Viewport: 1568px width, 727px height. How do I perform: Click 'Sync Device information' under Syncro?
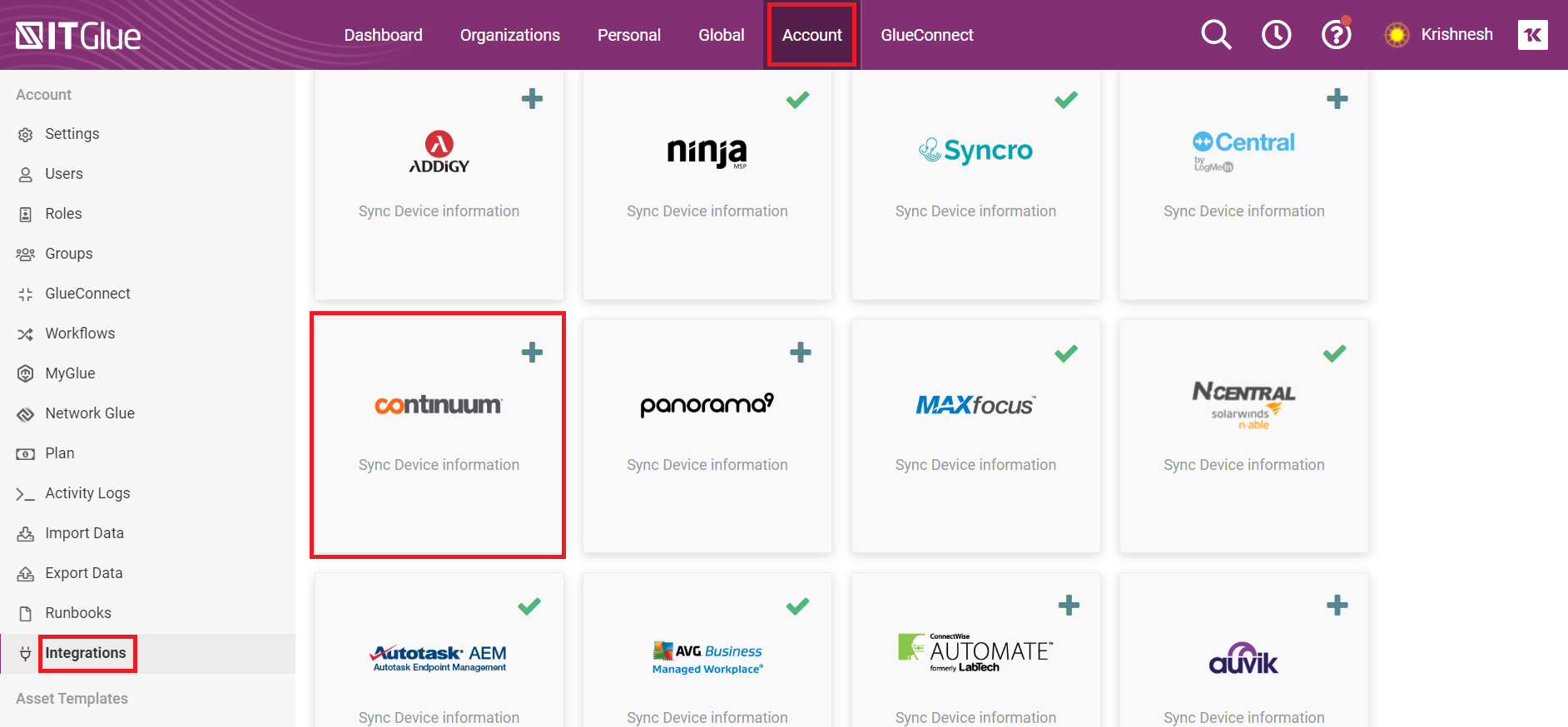[975, 211]
